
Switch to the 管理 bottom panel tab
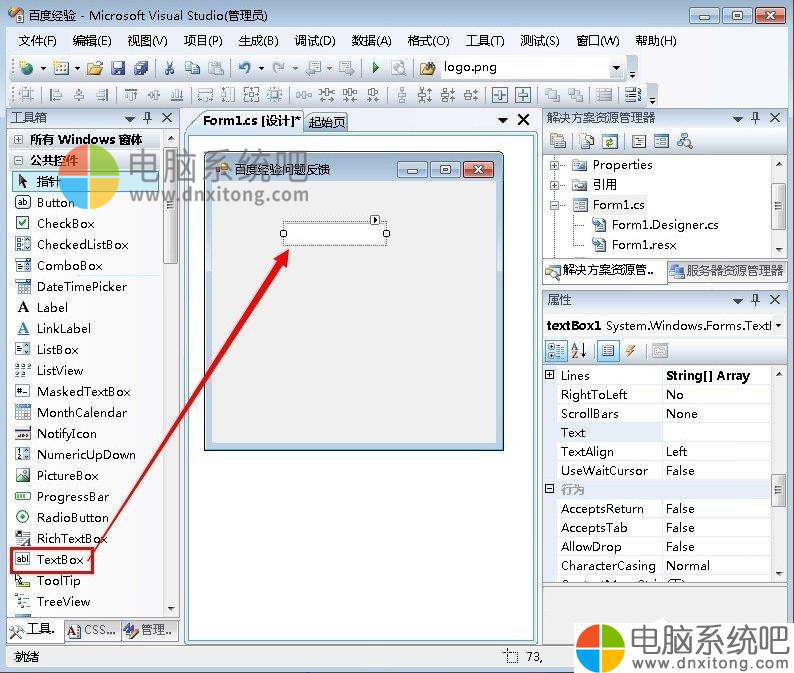pyautogui.click(x=149, y=630)
